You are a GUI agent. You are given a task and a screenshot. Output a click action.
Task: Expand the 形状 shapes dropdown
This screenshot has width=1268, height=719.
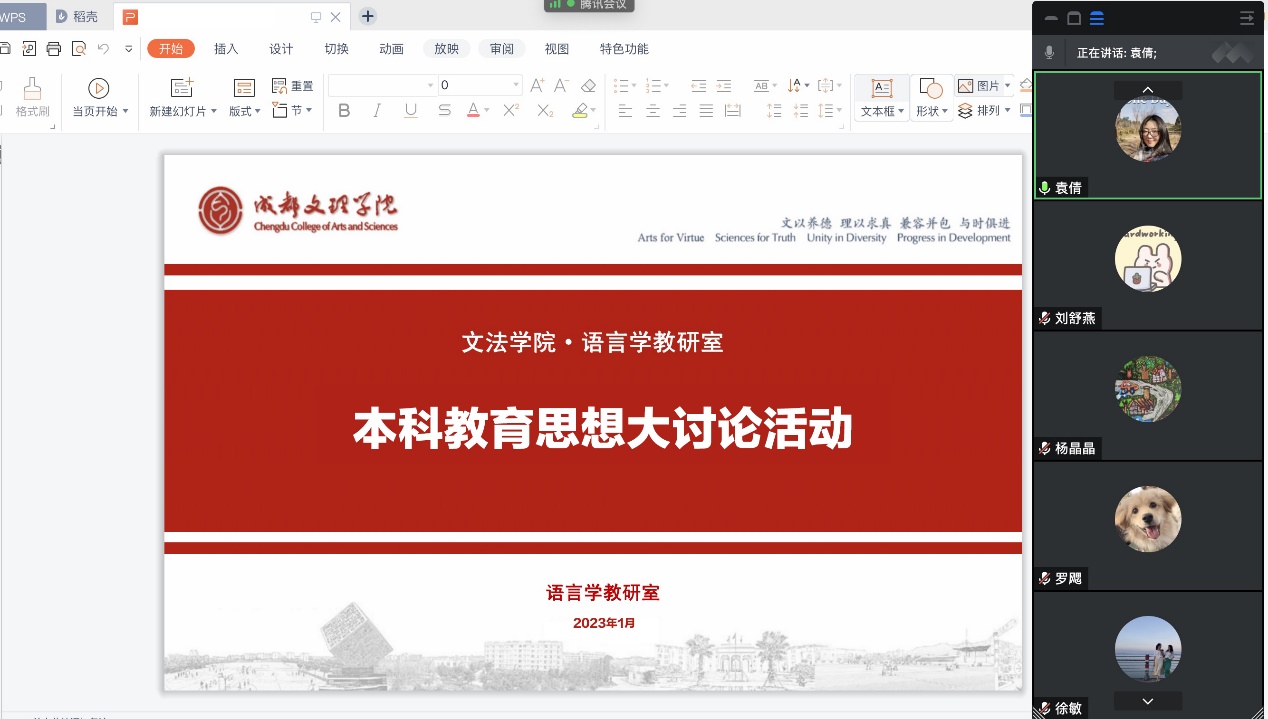coord(945,112)
